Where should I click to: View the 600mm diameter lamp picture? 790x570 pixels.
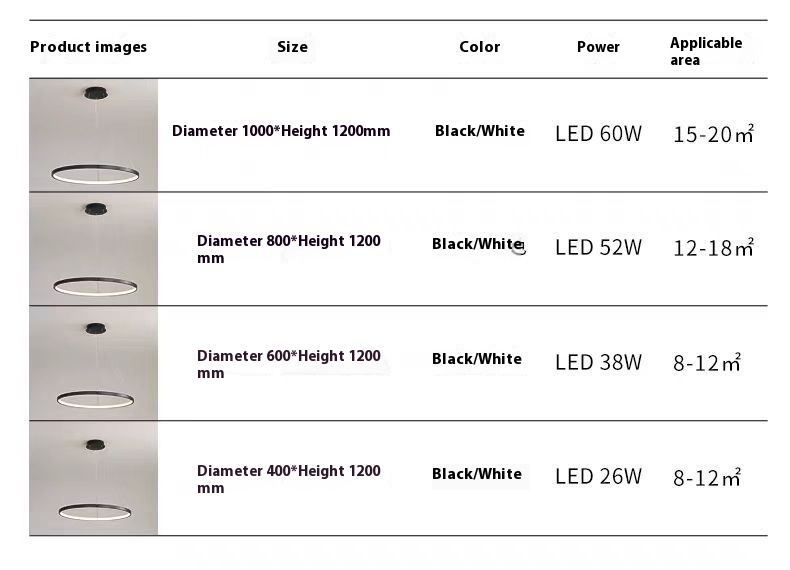(94, 363)
